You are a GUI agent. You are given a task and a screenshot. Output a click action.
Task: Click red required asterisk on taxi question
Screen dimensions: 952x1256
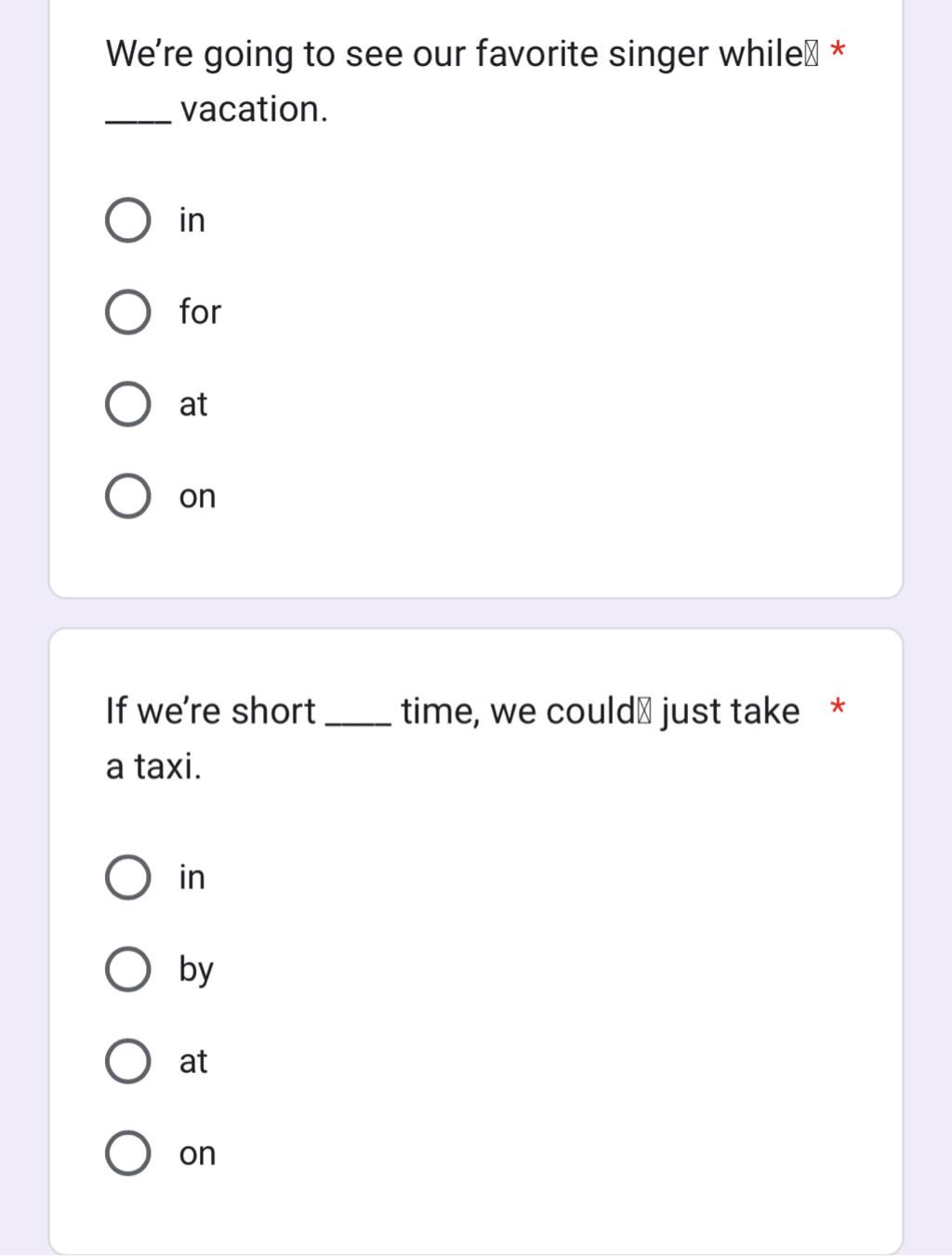838,707
